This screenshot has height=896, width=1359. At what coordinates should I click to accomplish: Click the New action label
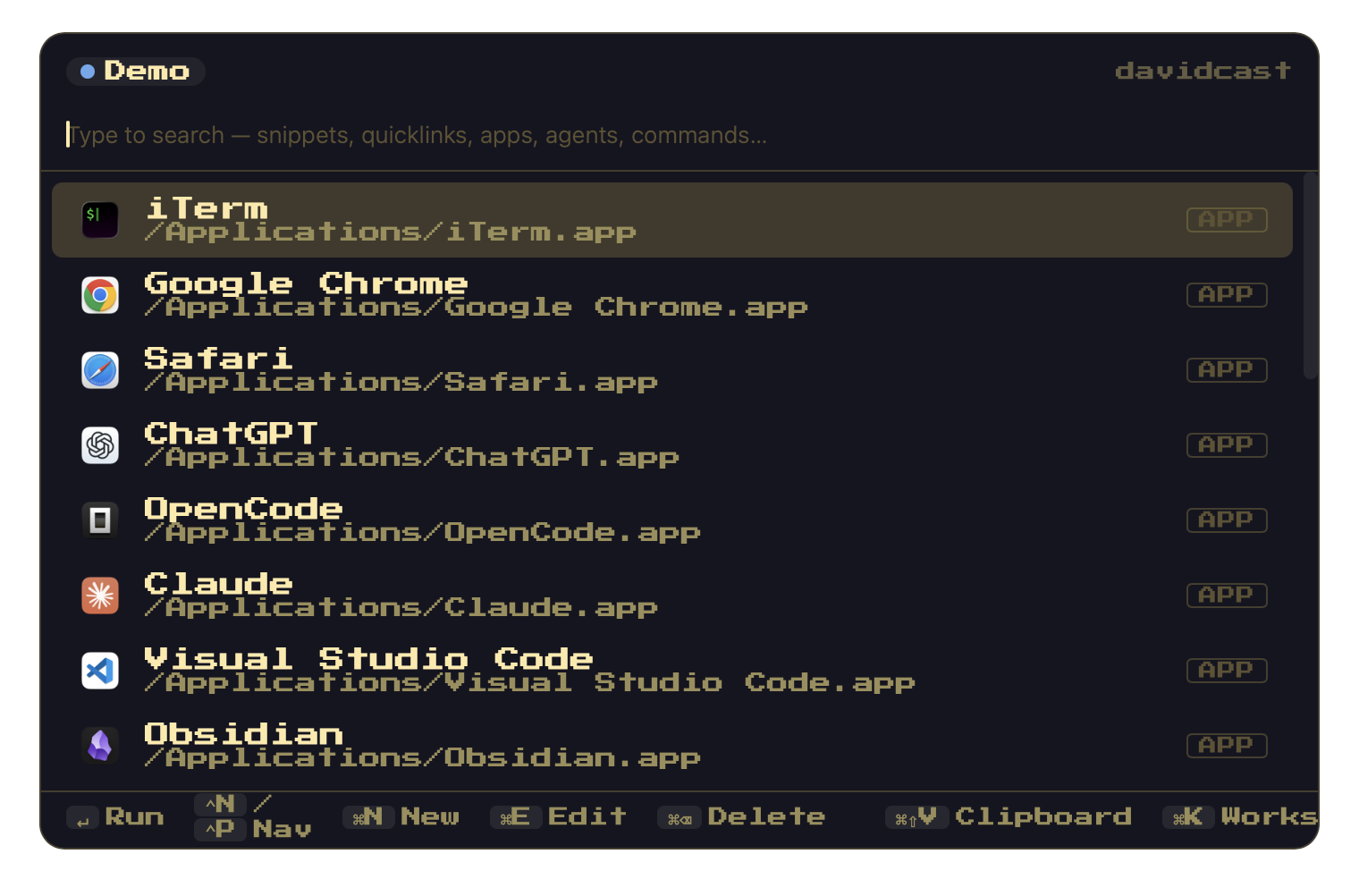430,816
